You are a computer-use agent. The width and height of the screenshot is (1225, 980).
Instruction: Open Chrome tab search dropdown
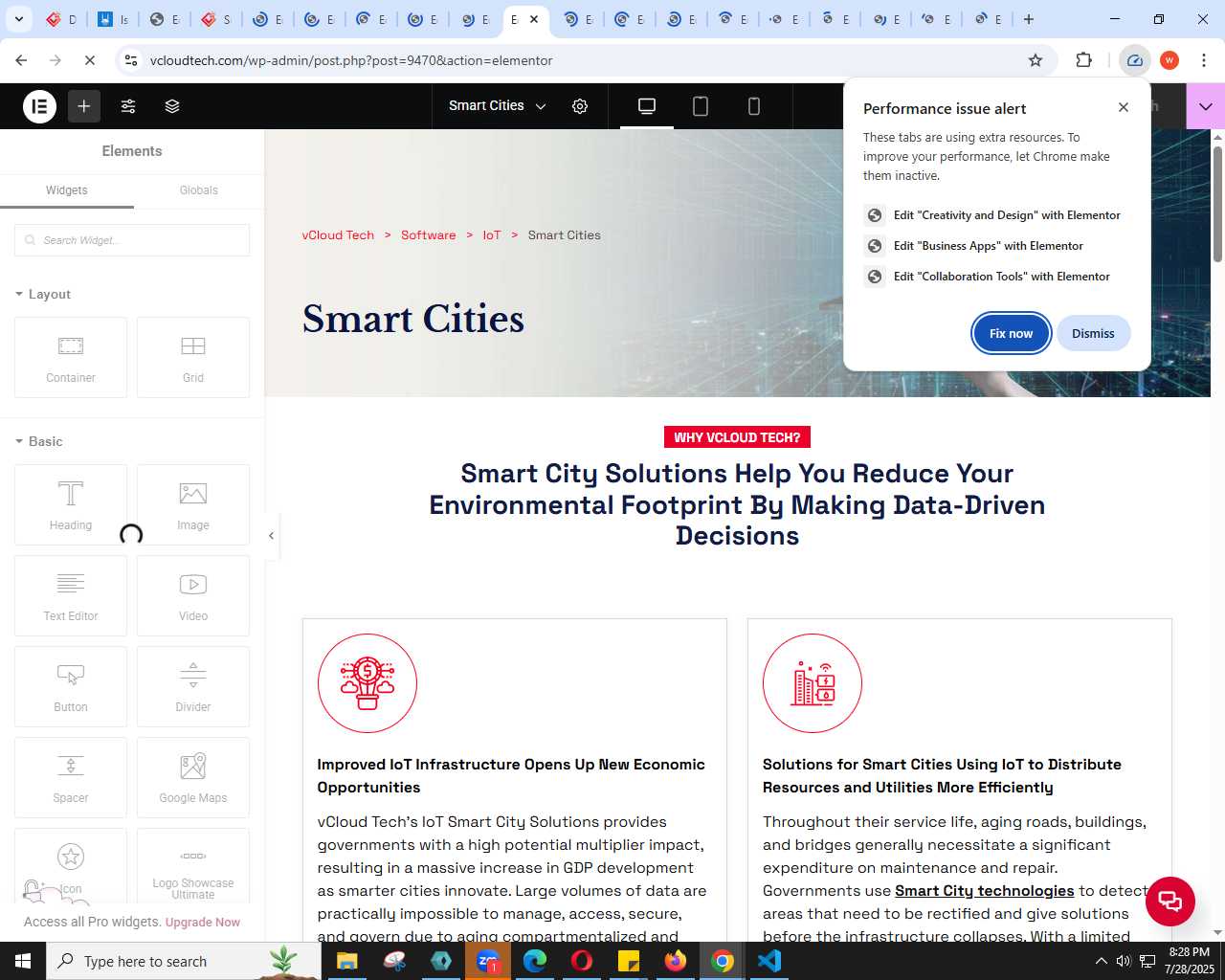[19, 19]
